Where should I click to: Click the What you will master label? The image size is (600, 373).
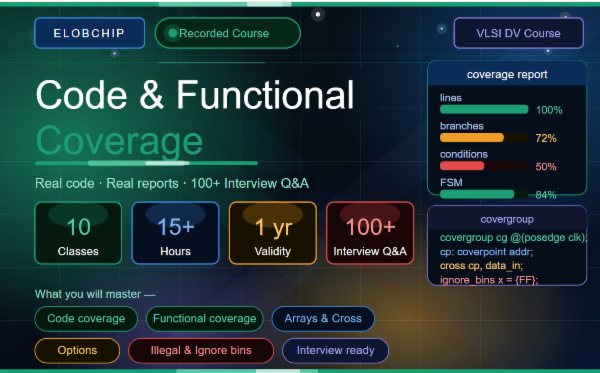[x=95, y=294]
